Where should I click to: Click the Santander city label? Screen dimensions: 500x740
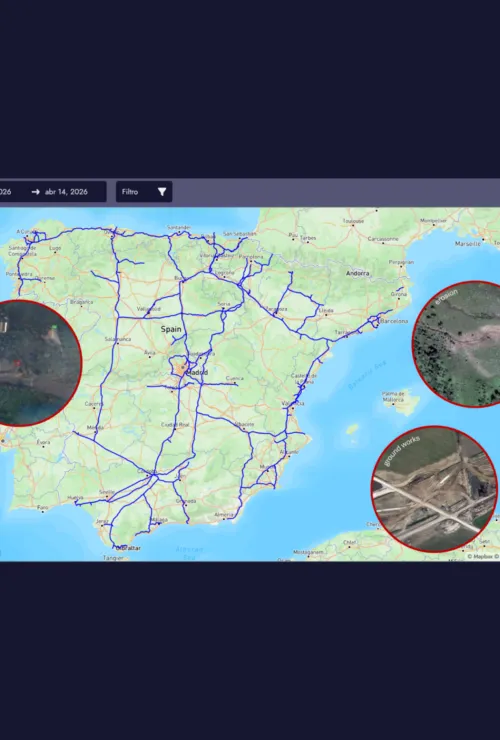[x=179, y=227]
